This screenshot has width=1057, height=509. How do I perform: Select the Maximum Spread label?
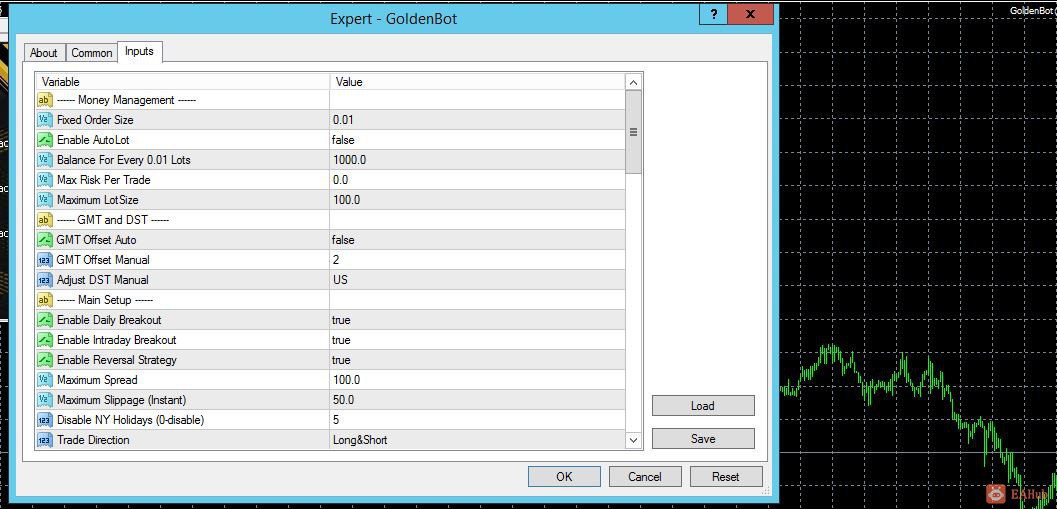tap(97, 380)
